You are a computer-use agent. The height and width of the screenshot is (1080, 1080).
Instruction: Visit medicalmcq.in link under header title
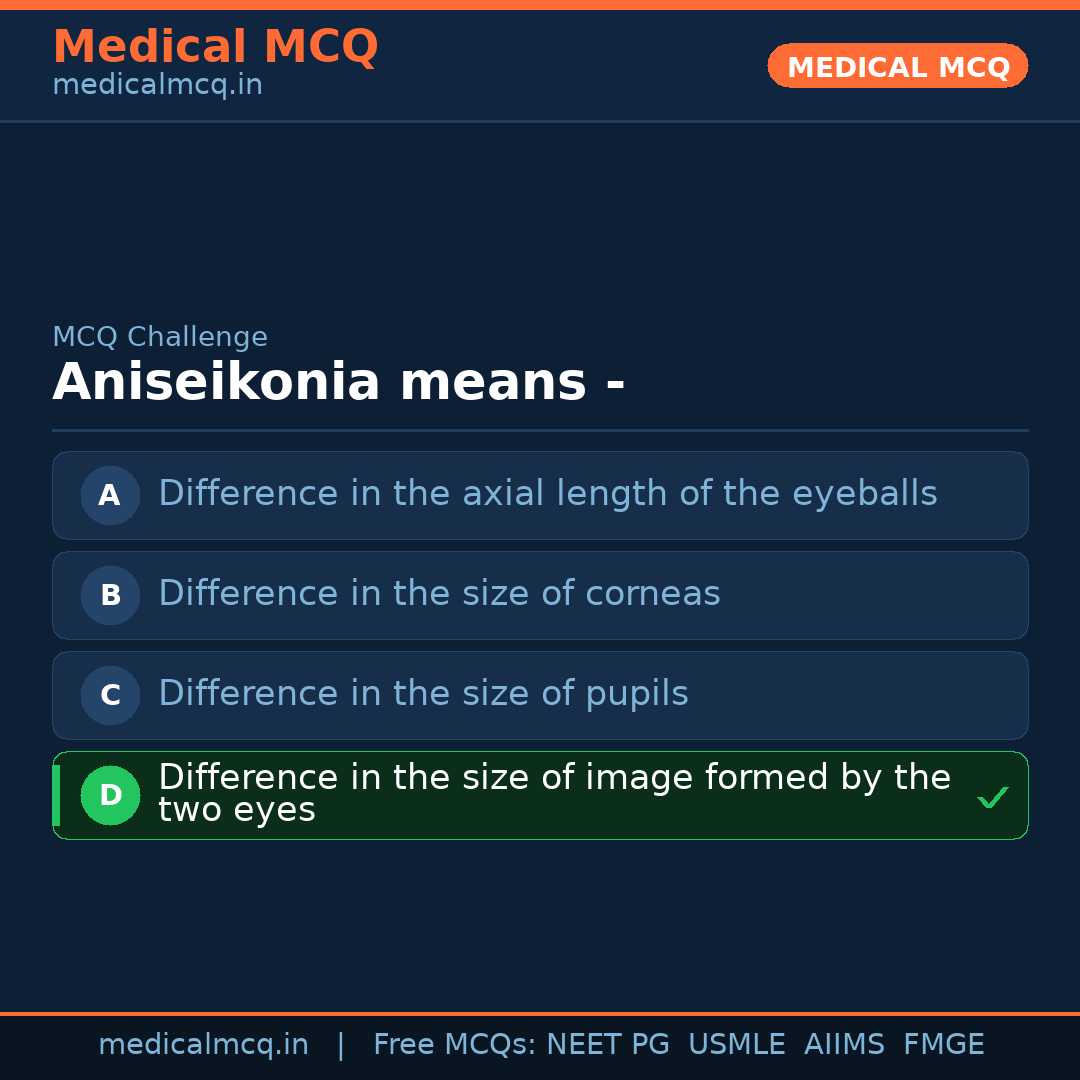tap(157, 85)
